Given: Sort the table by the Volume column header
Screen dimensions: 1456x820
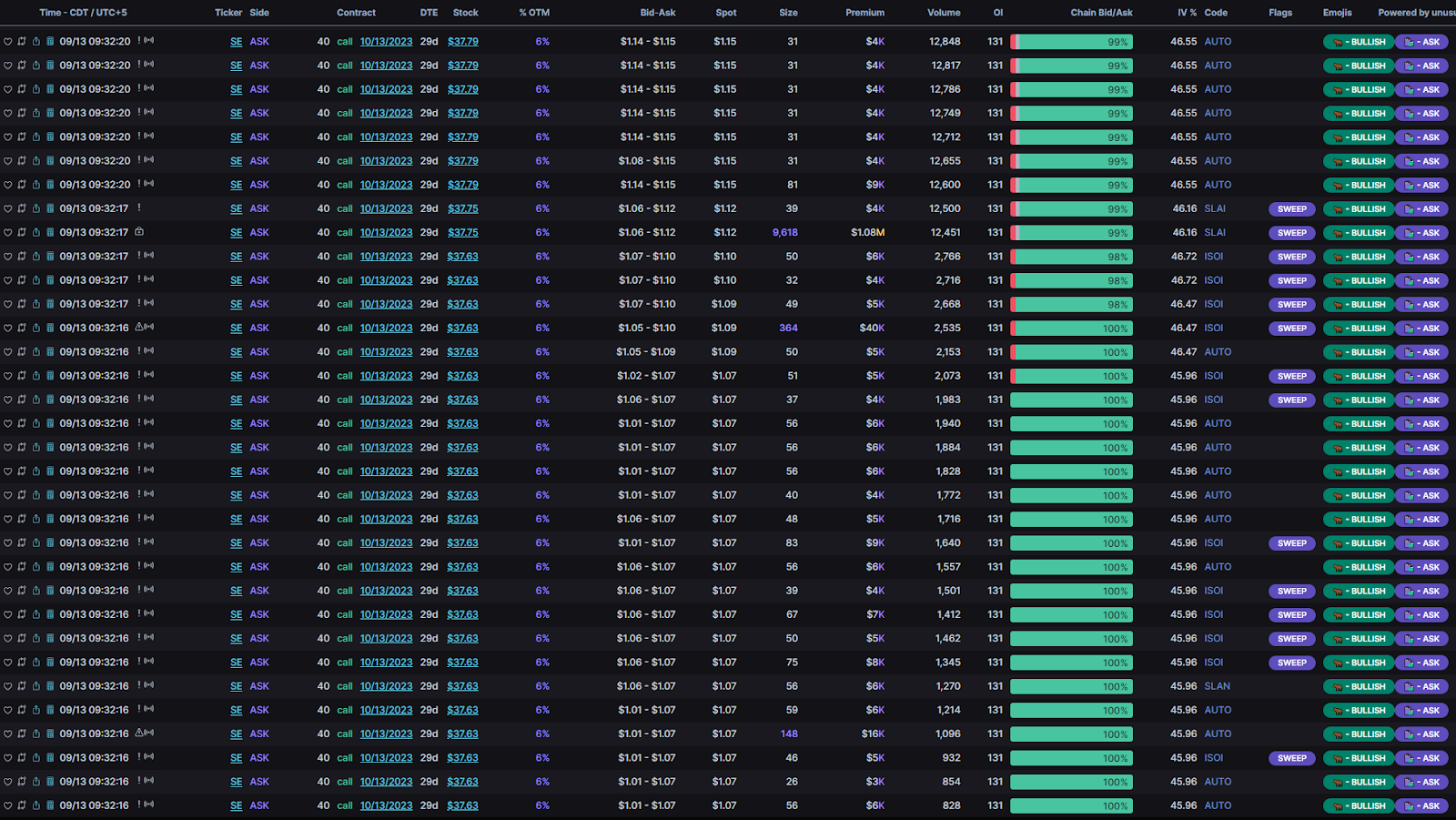Looking at the screenshot, I should pos(944,13).
